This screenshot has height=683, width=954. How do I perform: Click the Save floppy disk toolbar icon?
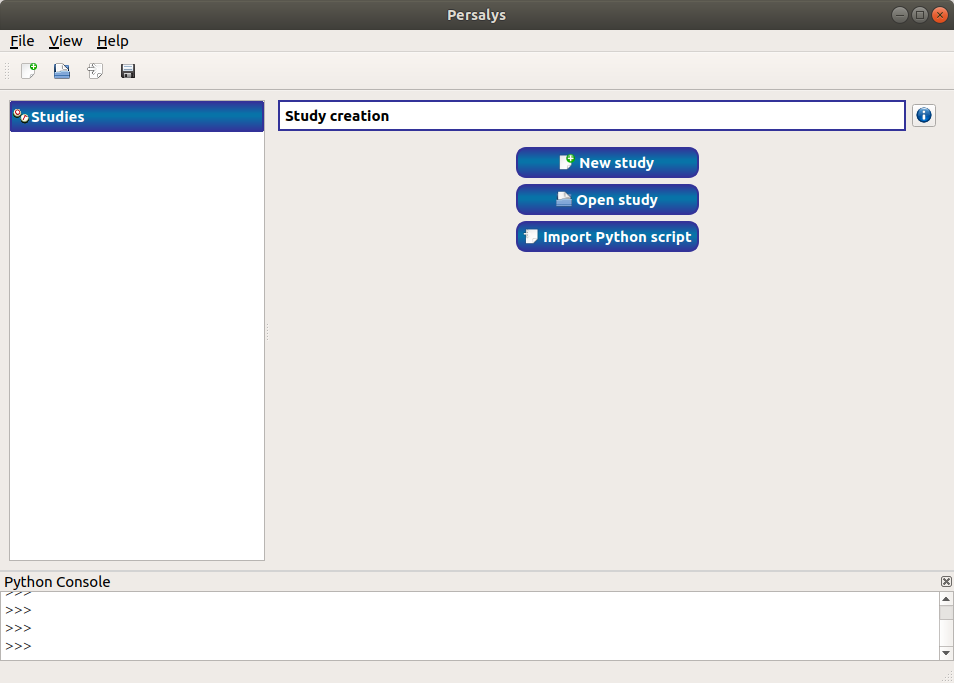point(128,71)
